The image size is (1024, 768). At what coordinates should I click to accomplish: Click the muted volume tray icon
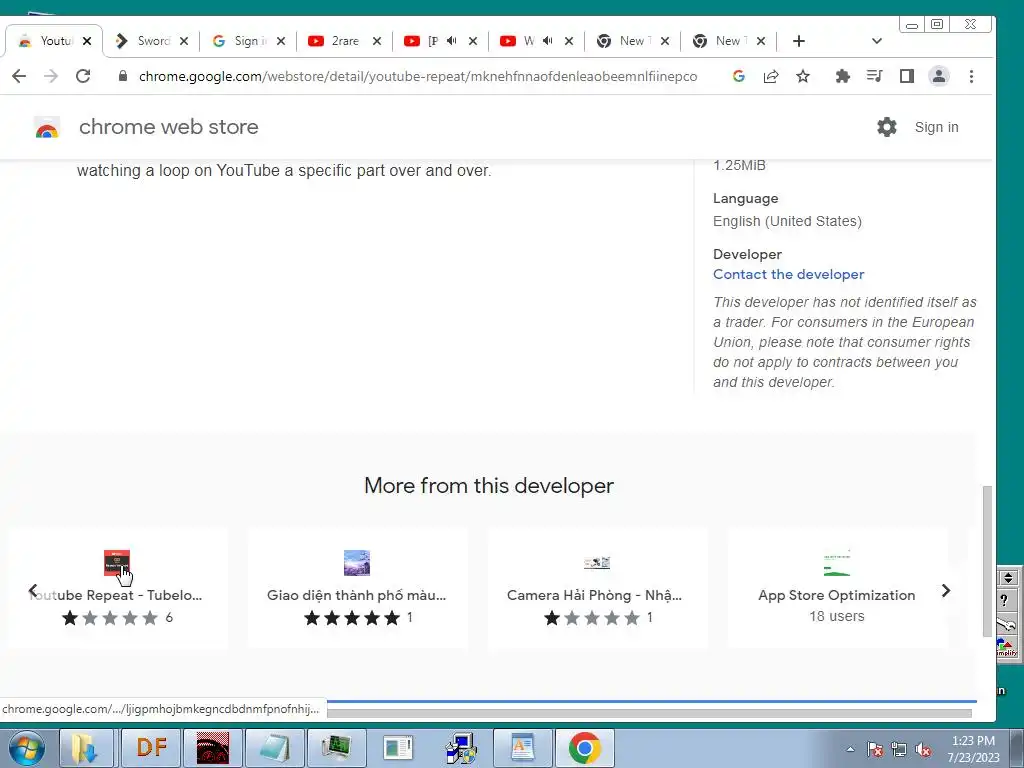923,749
